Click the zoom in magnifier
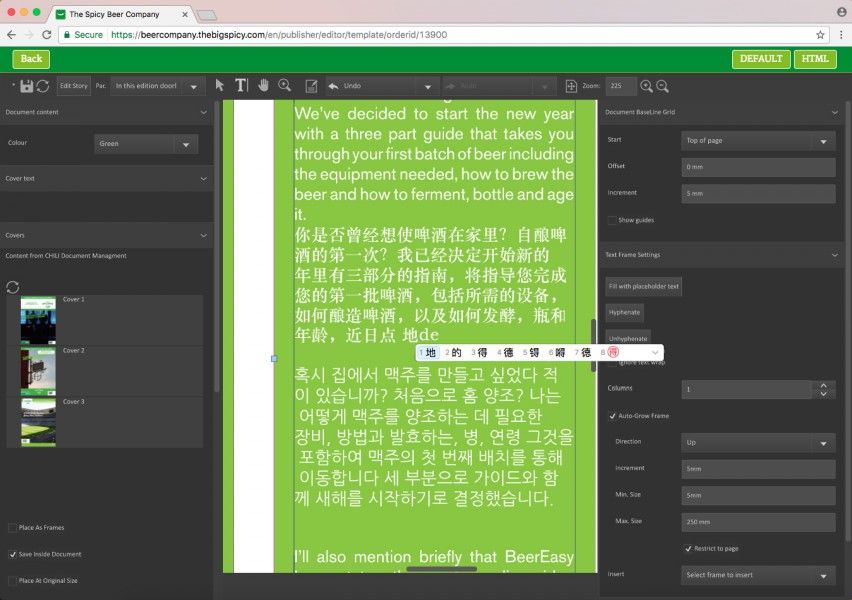The image size is (852, 600). tap(646, 86)
